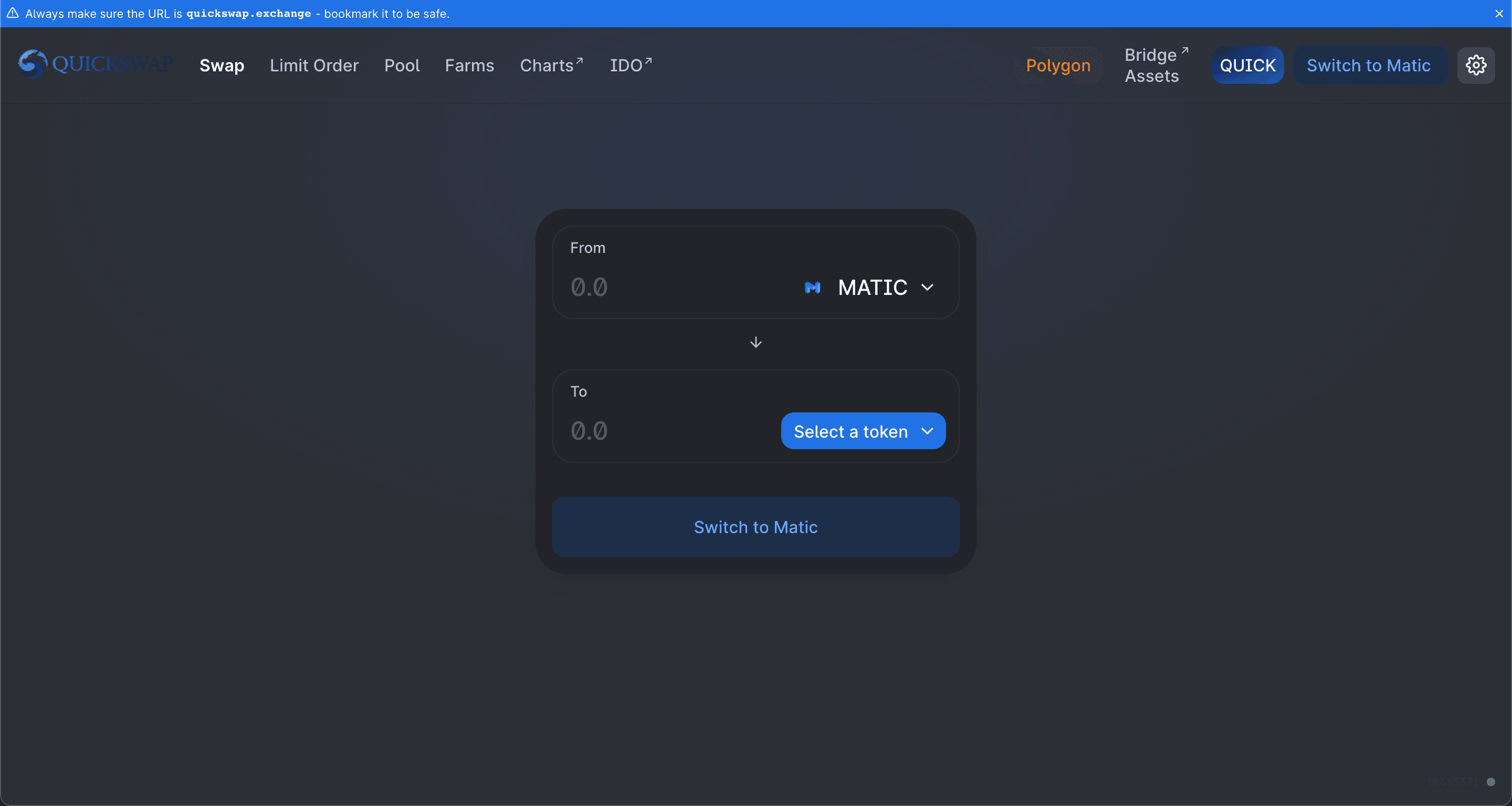Open the Charts external link
The width and height of the screenshot is (1512, 806).
[x=552, y=65]
